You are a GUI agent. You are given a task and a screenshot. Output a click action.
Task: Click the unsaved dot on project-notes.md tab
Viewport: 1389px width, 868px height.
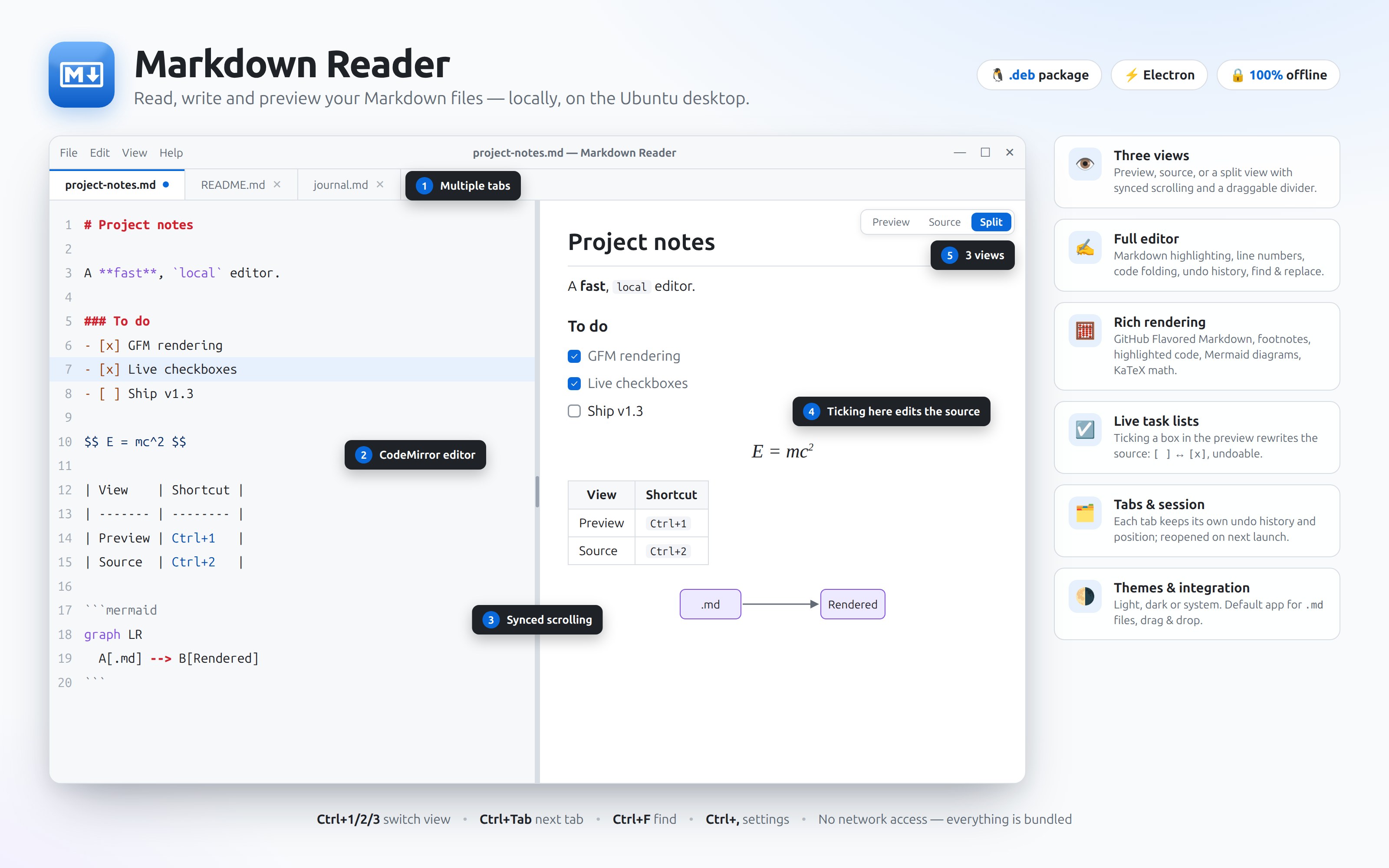(166, 184)
